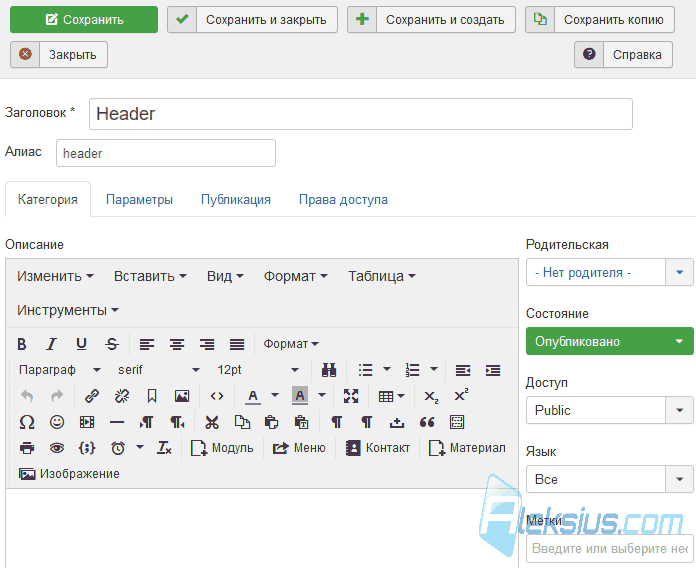
Task: Open find and replace binoculars icon
Action: 329,370
